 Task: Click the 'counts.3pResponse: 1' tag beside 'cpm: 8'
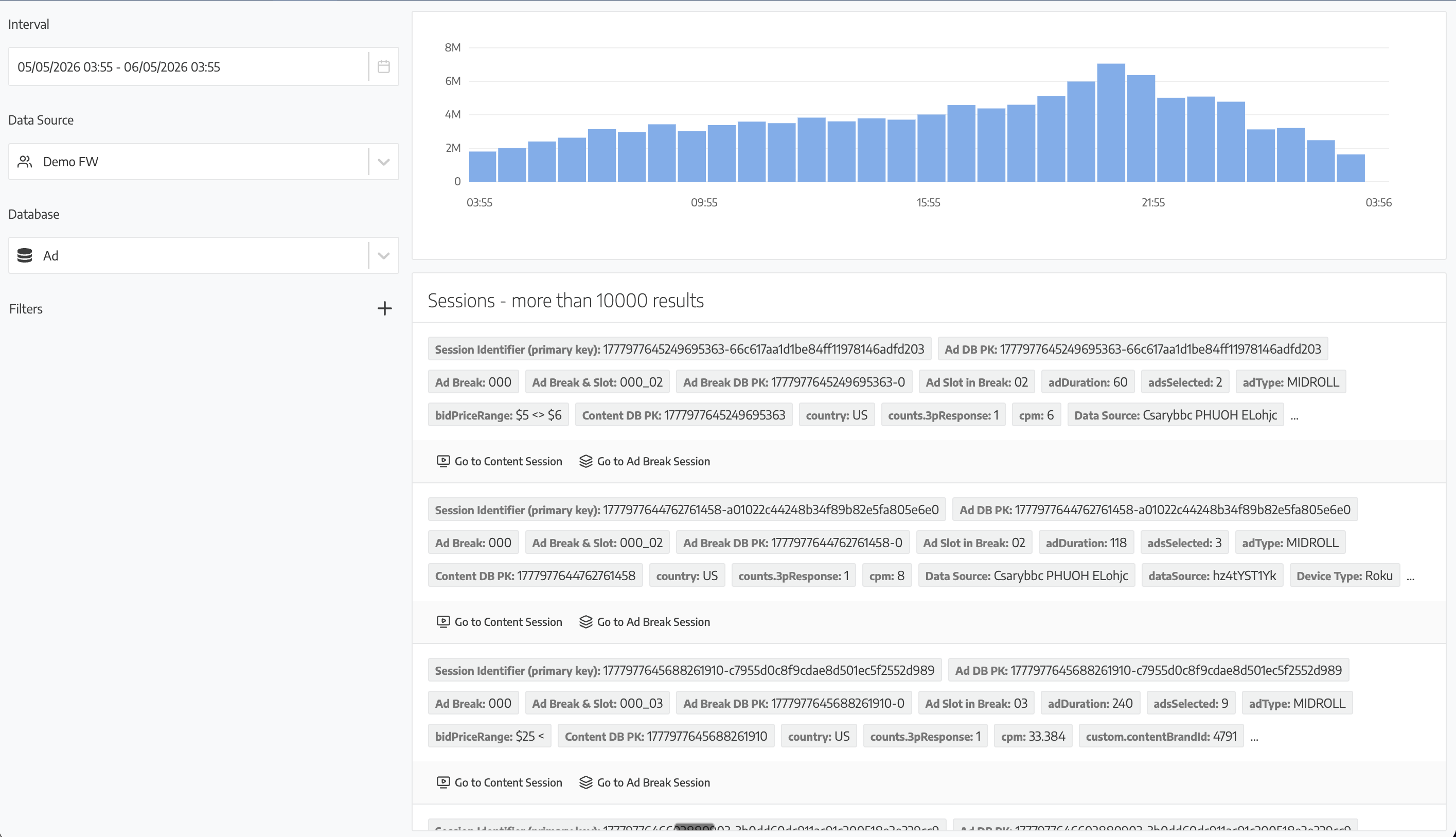click(x=793, y=576)
